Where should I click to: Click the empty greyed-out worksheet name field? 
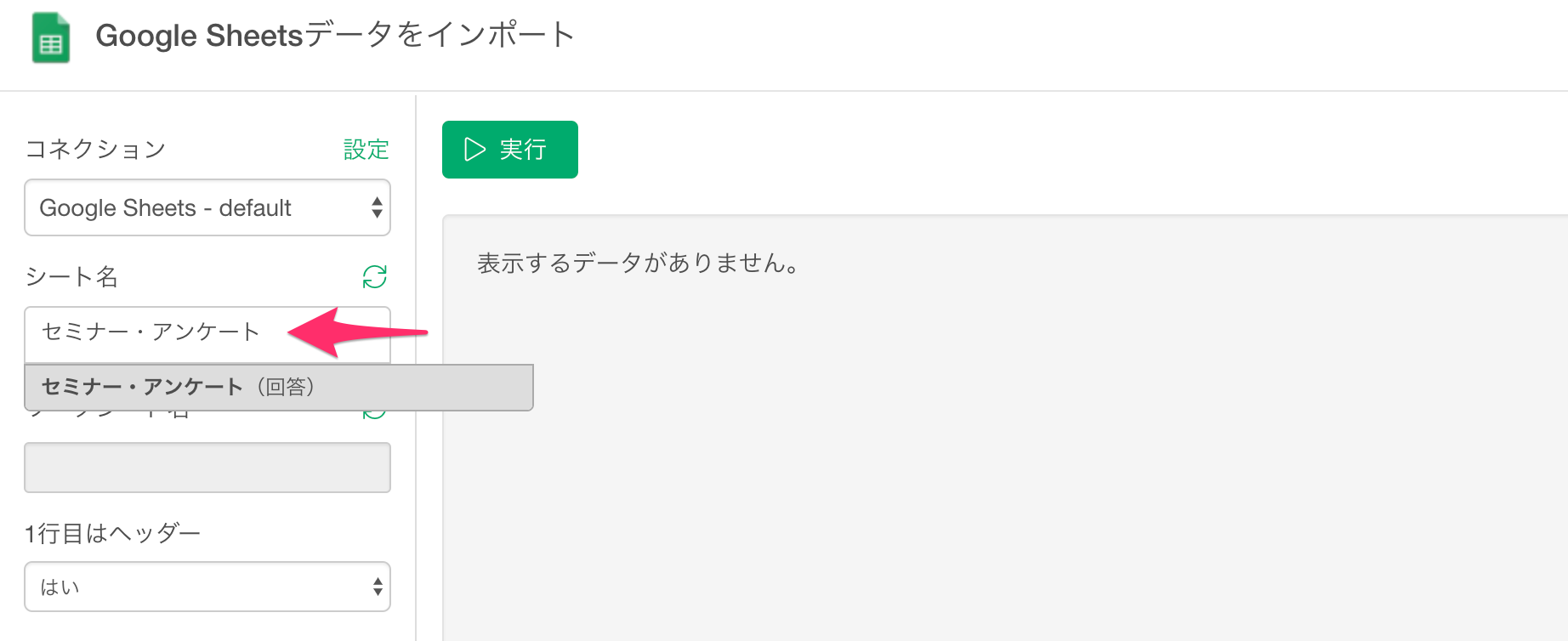(x=207, y=468)
